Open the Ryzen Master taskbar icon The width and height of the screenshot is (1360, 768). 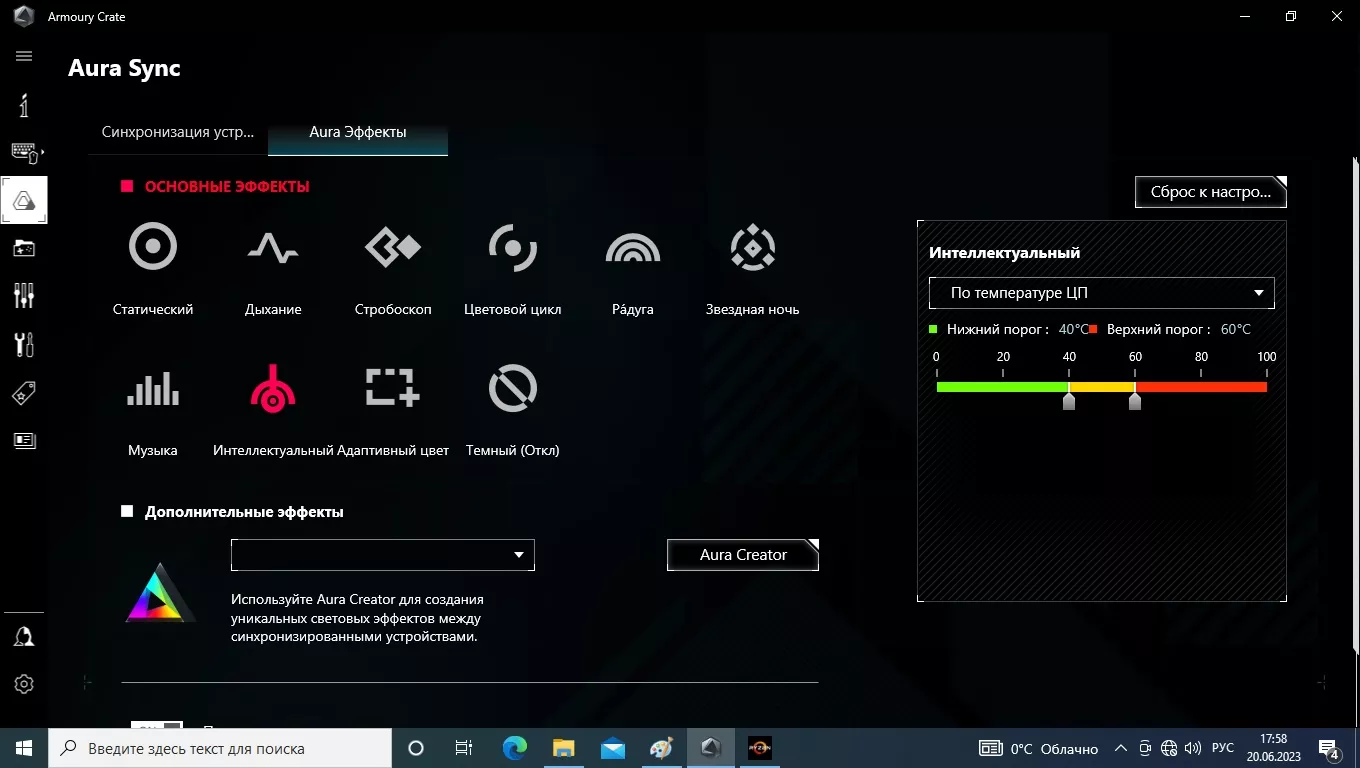pyautogui.click(x=760, y=748)
